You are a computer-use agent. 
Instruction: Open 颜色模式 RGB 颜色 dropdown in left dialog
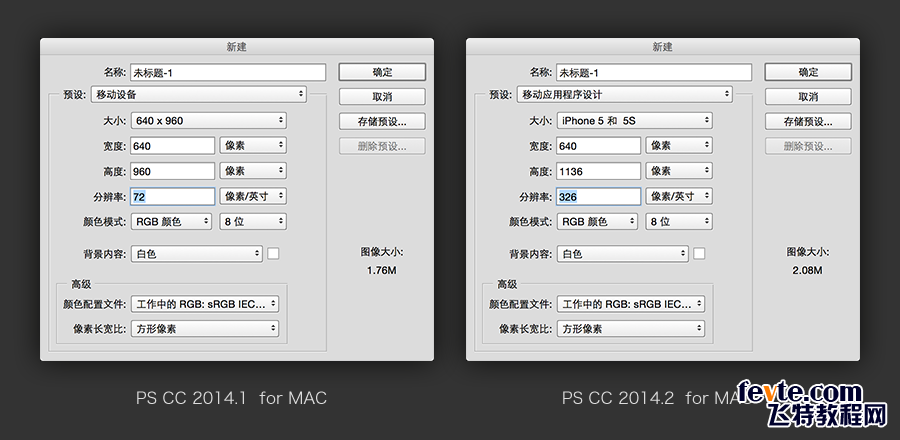[x=172, y=221]
